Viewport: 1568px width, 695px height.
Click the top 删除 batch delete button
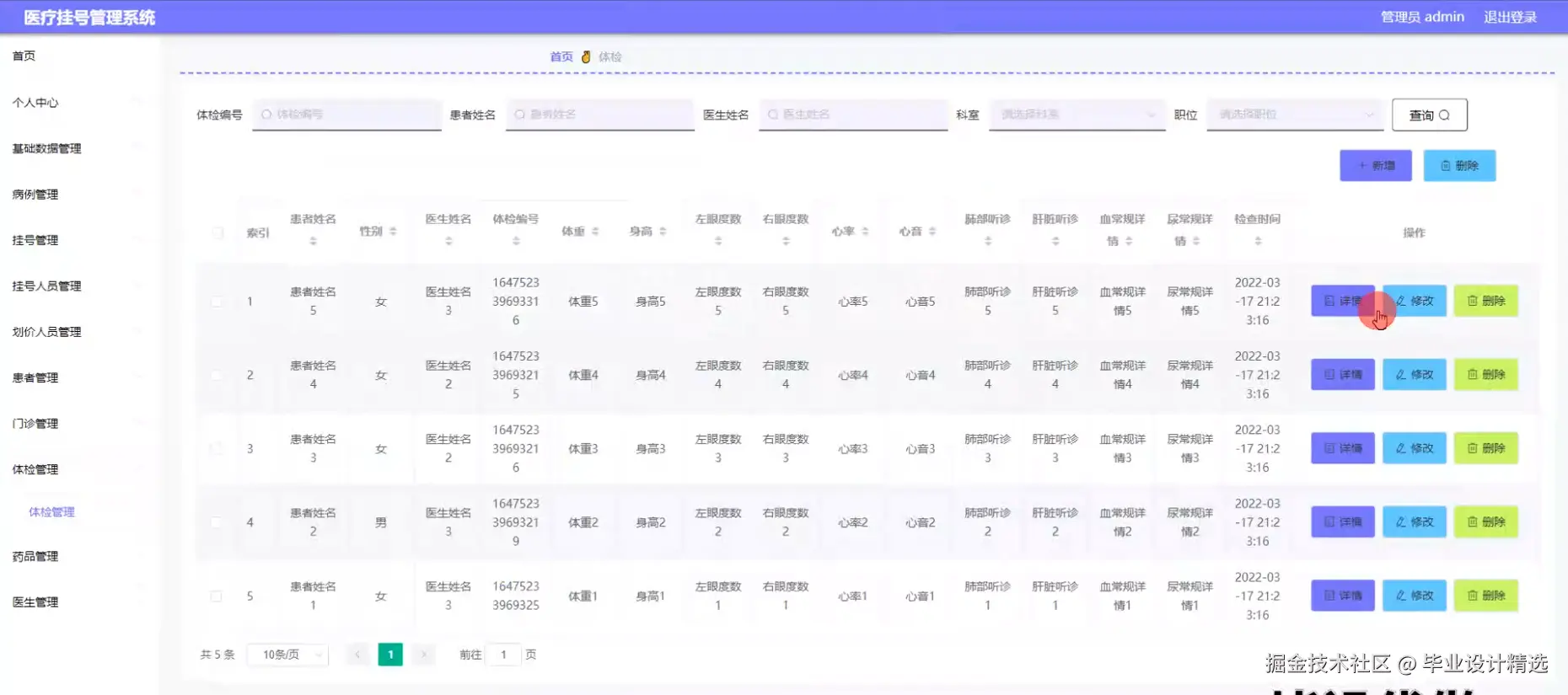pyautogui.click(x=1459, y=166)
